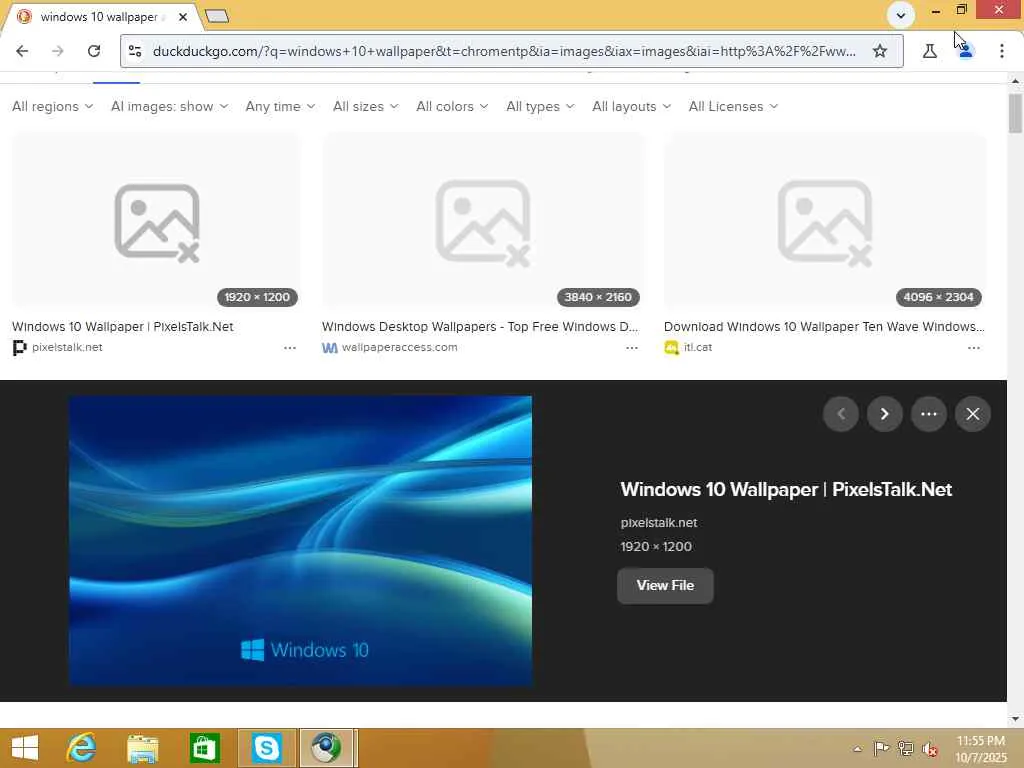Open the tab search dropdown arrow
This screenshot has width=1024, height=768.
900,15
